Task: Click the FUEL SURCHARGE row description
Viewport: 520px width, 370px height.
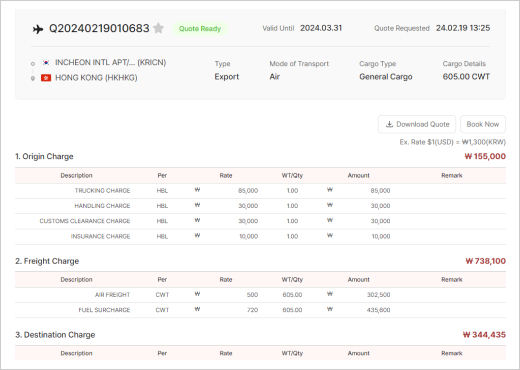Action: 104,310
